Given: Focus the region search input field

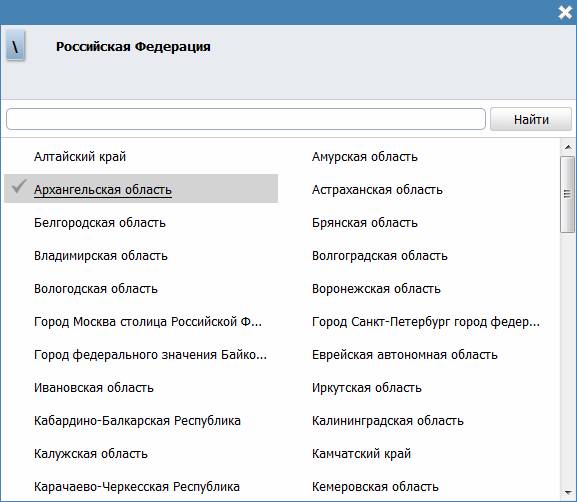Looking at the screenshot, I should 246,119.
